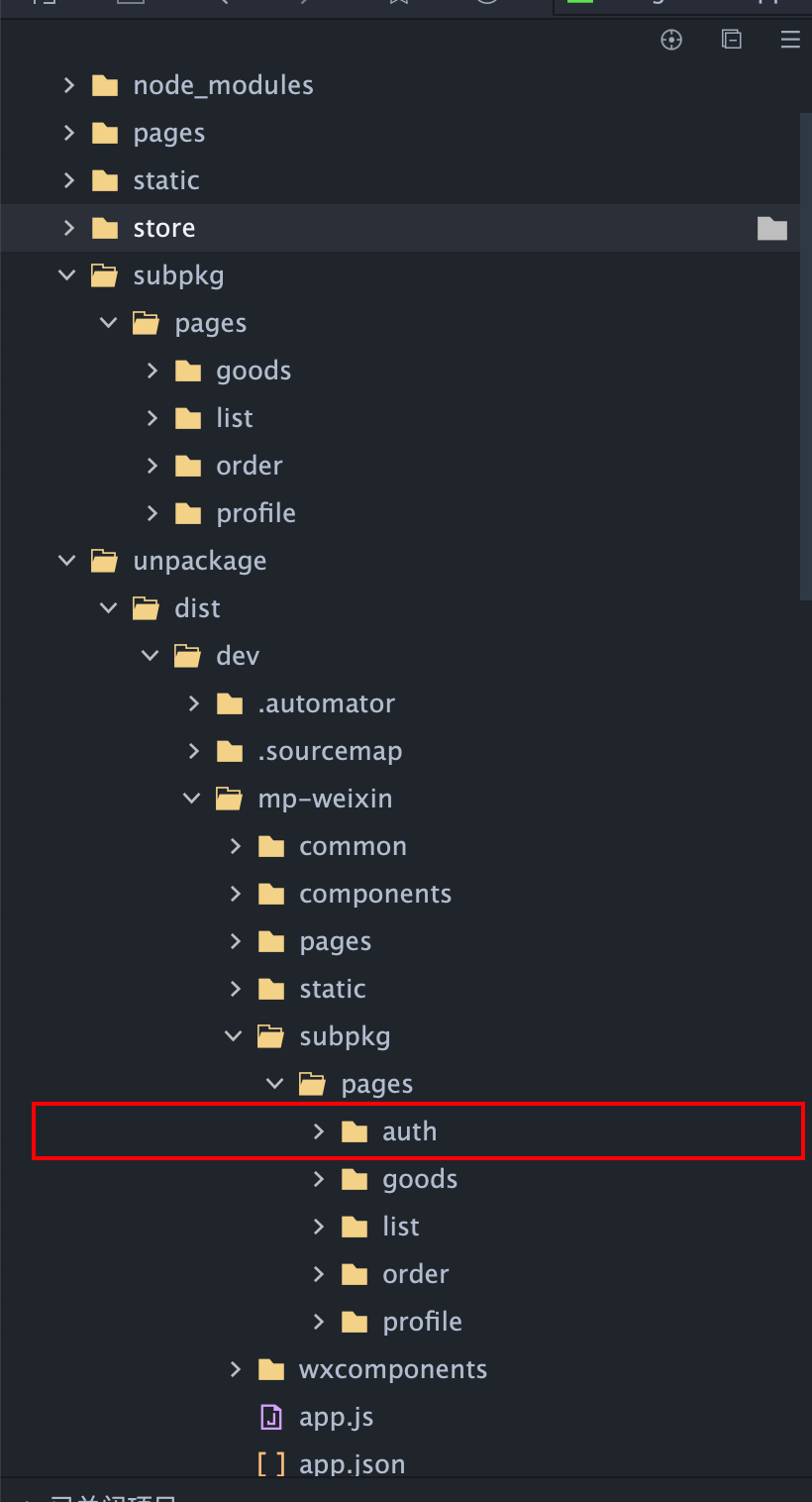Open the app.json file
The image size is (812, 1502).
coord(352,1464)
